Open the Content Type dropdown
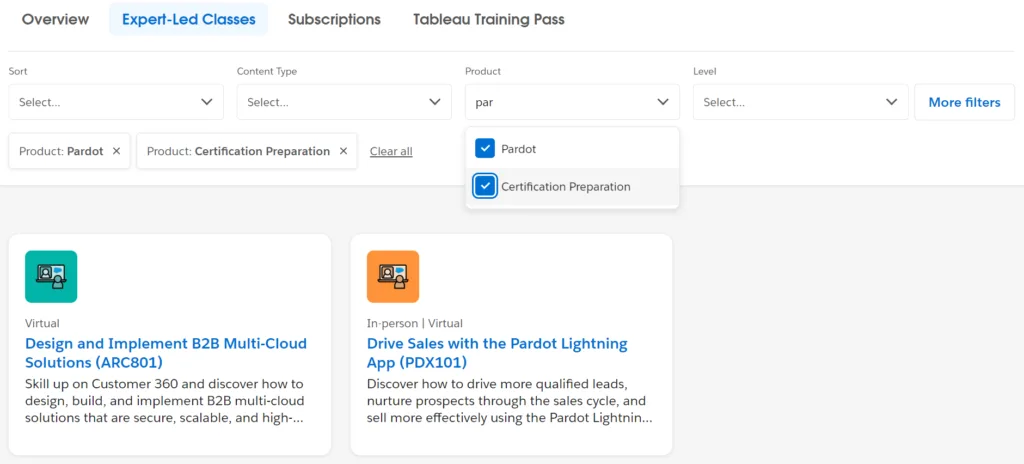Screen dimensions: 1024x464 point(344,102)
